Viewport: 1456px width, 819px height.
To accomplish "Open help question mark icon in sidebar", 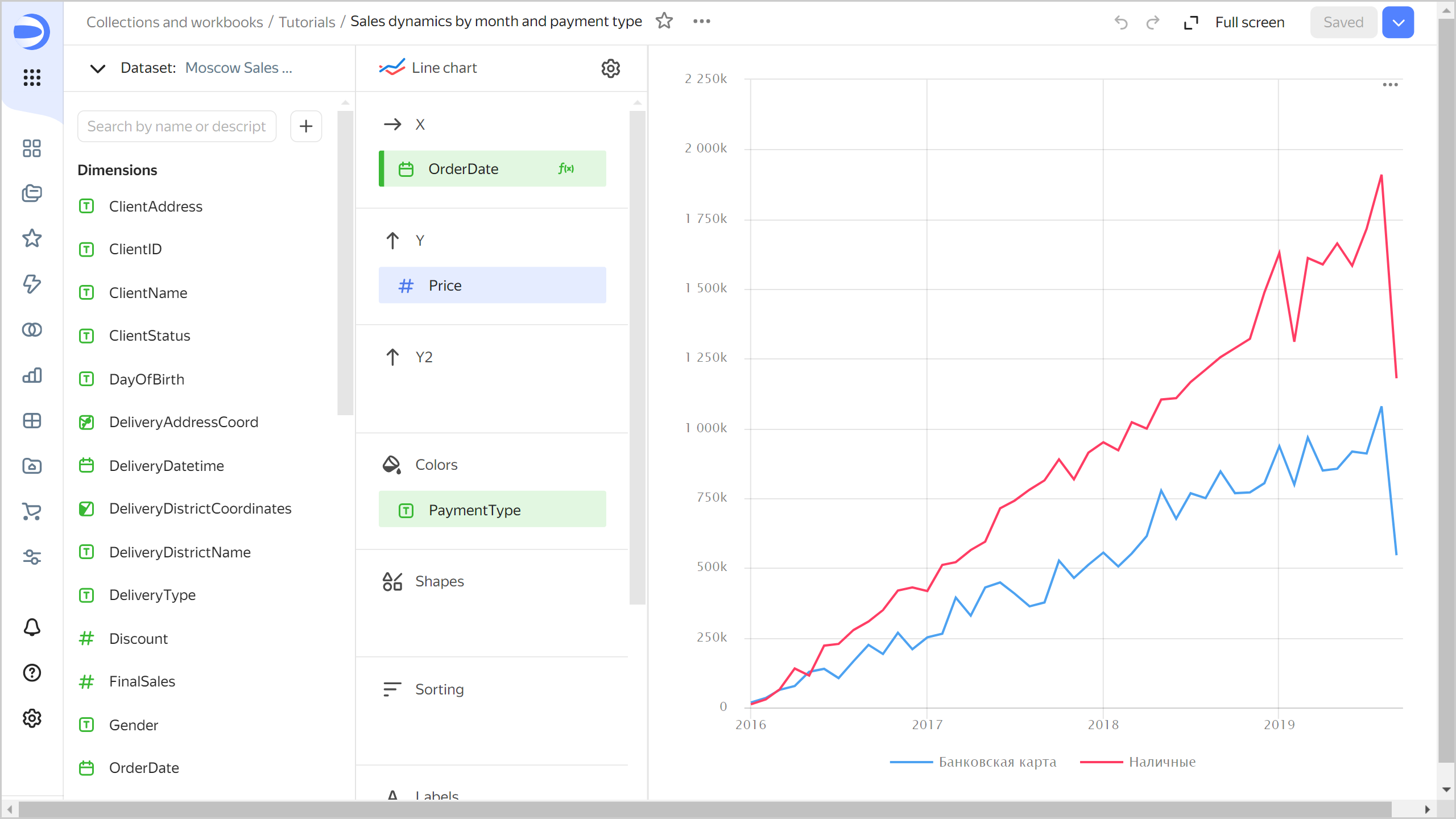I will (32, 673).
